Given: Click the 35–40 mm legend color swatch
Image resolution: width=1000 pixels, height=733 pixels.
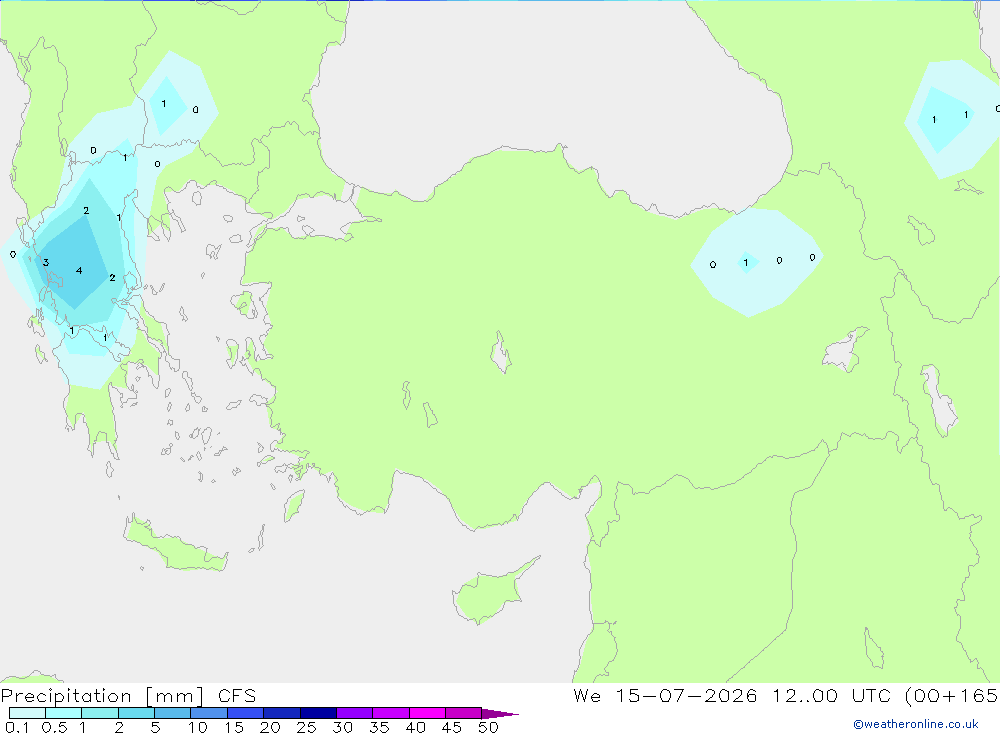Looking at the screenshot, I should [x=390, y=713].
